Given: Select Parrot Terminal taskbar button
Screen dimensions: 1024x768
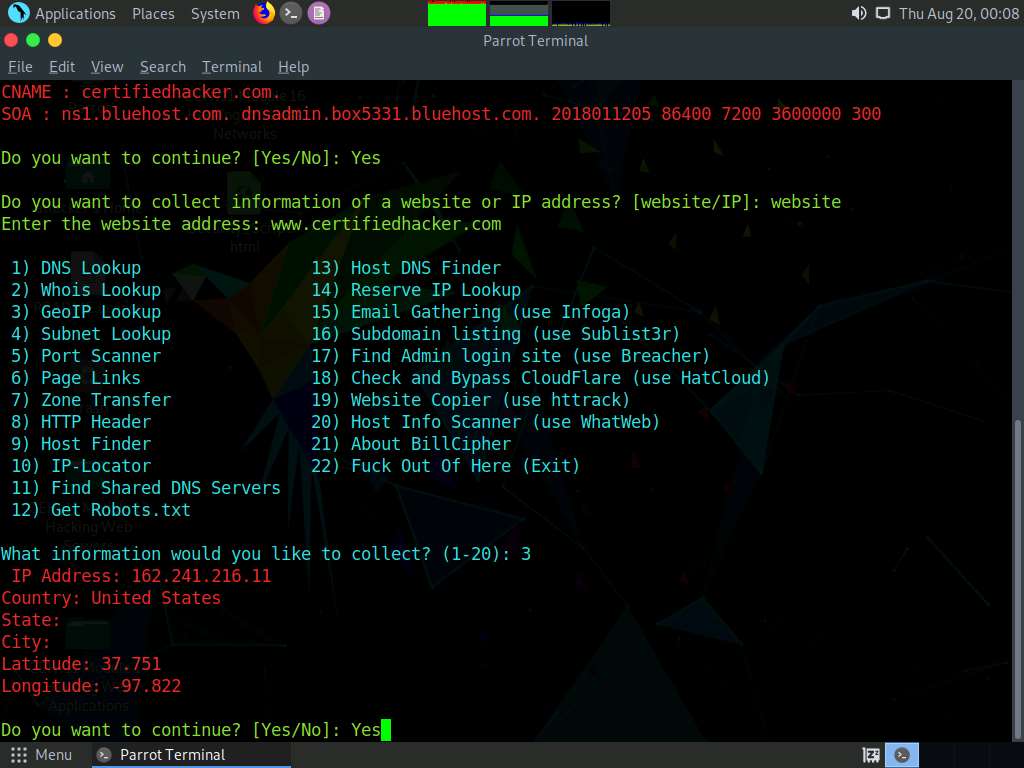Looking at the screenshot, I should [x=189, y=755].
